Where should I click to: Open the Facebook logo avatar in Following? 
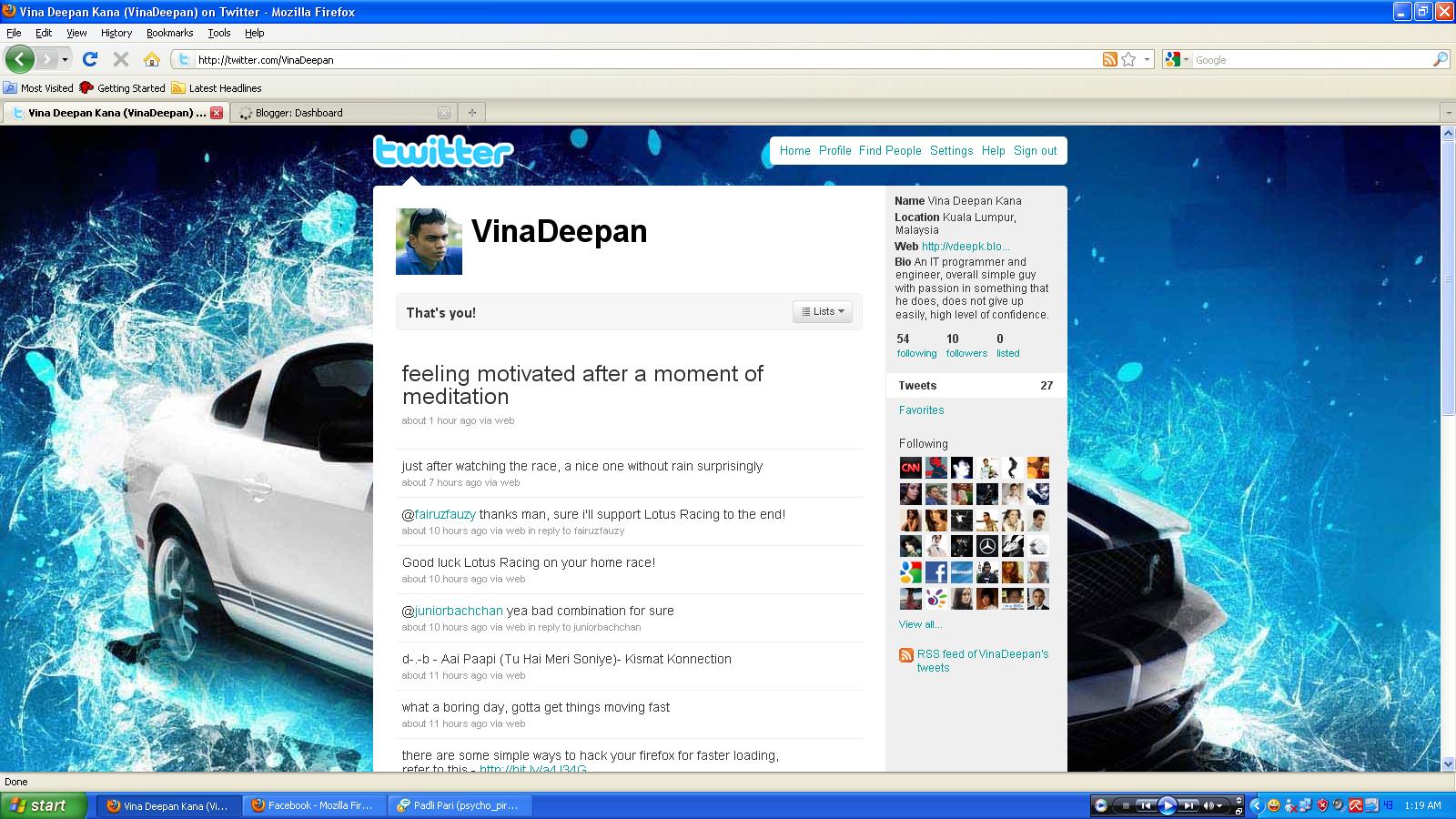coord(935,572)
